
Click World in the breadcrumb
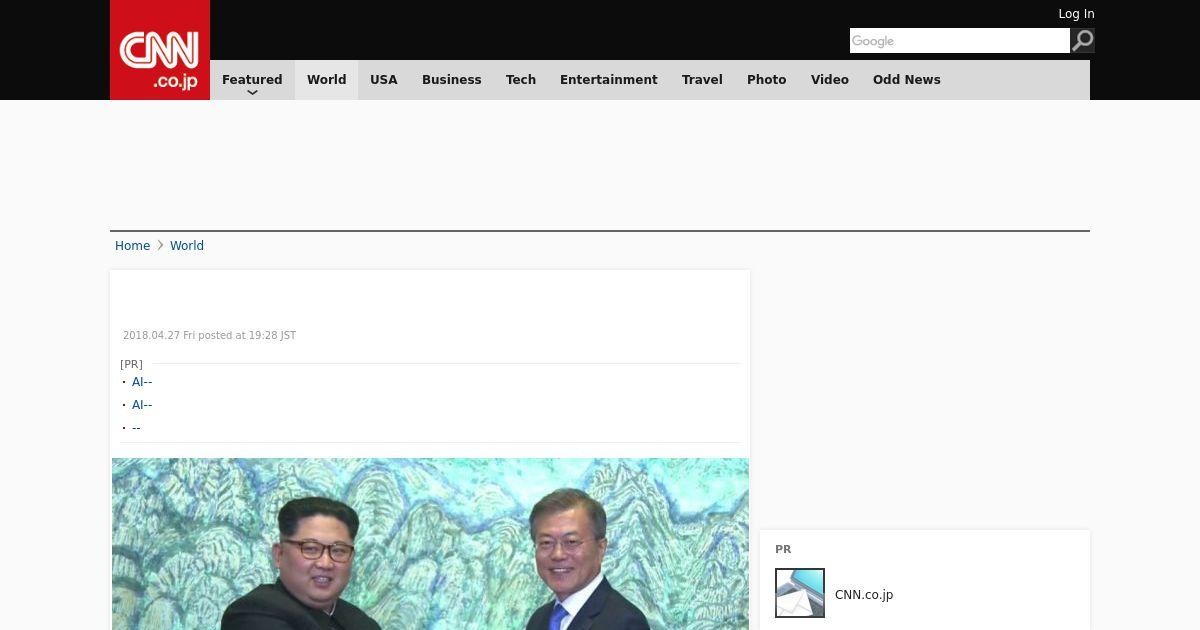(x=187, y=246)
